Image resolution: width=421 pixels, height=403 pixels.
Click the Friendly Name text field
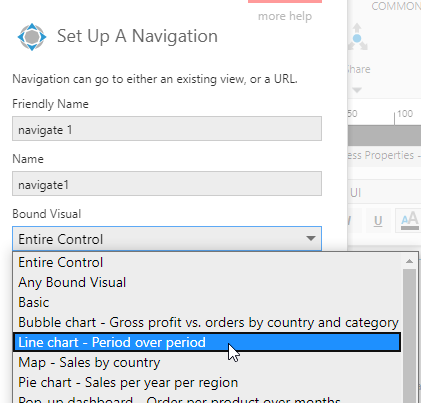167,129
